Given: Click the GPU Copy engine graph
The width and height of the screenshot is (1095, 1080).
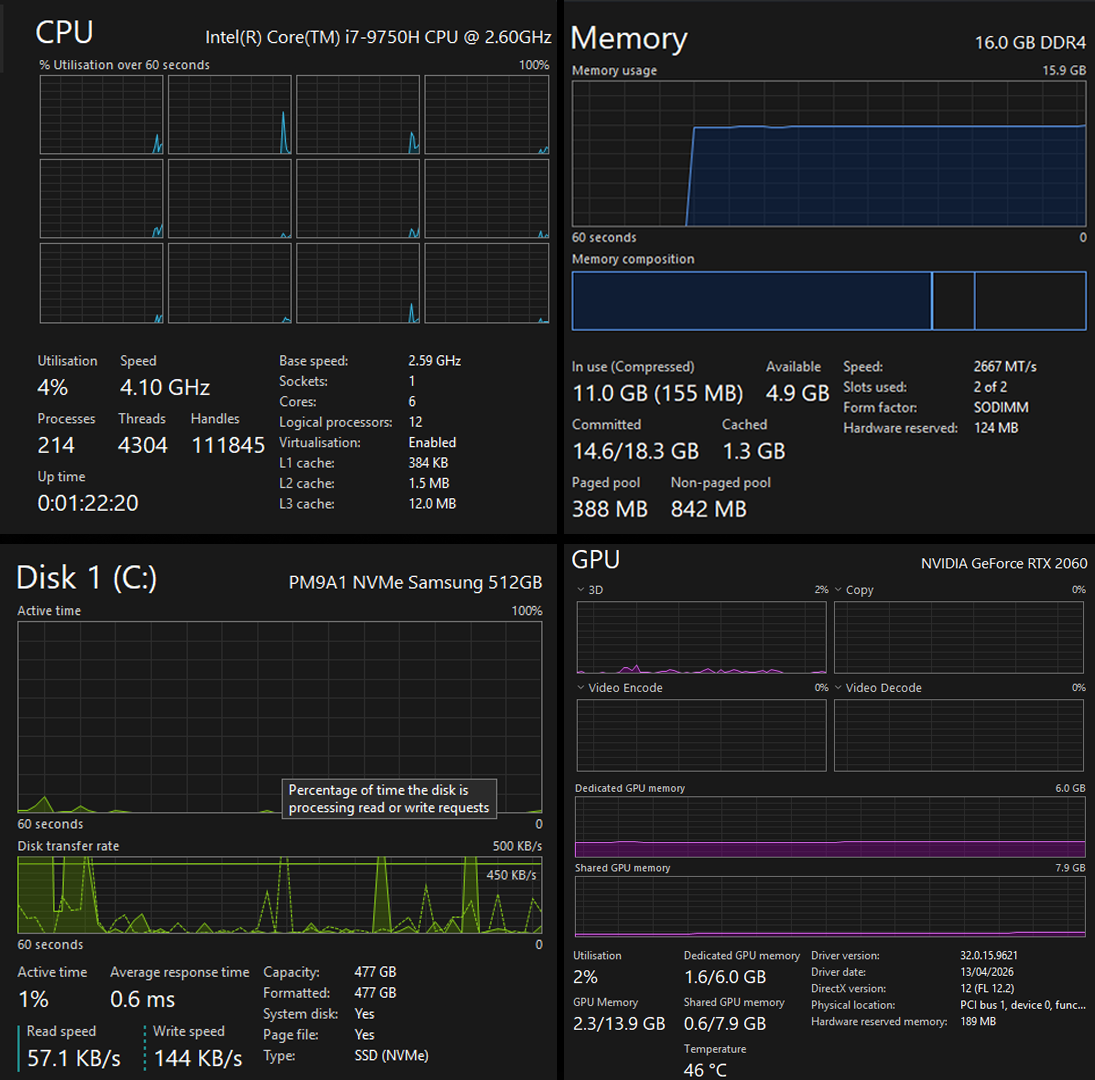Looking at the screenshot, I should 959,637.
